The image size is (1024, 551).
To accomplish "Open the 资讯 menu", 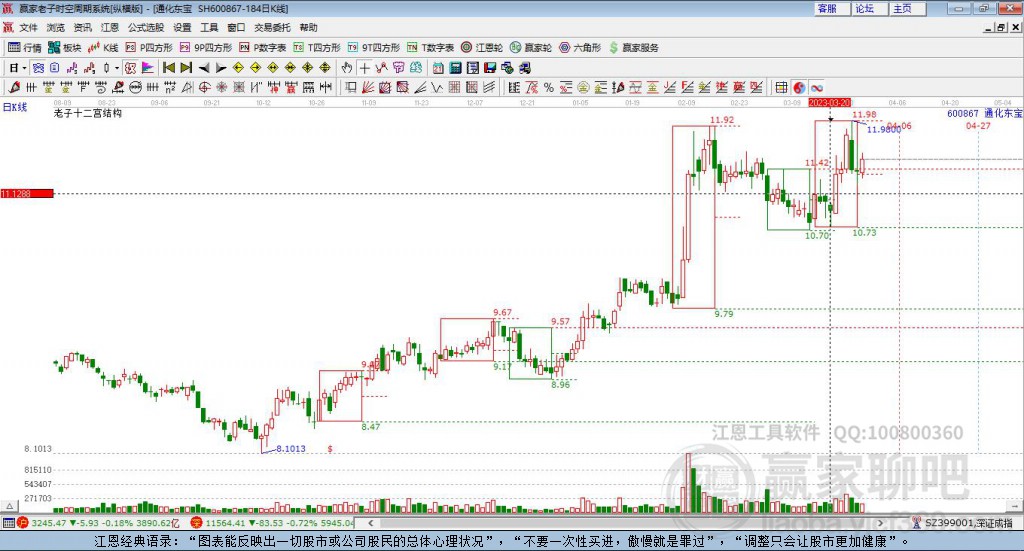I will coord(82,27).
